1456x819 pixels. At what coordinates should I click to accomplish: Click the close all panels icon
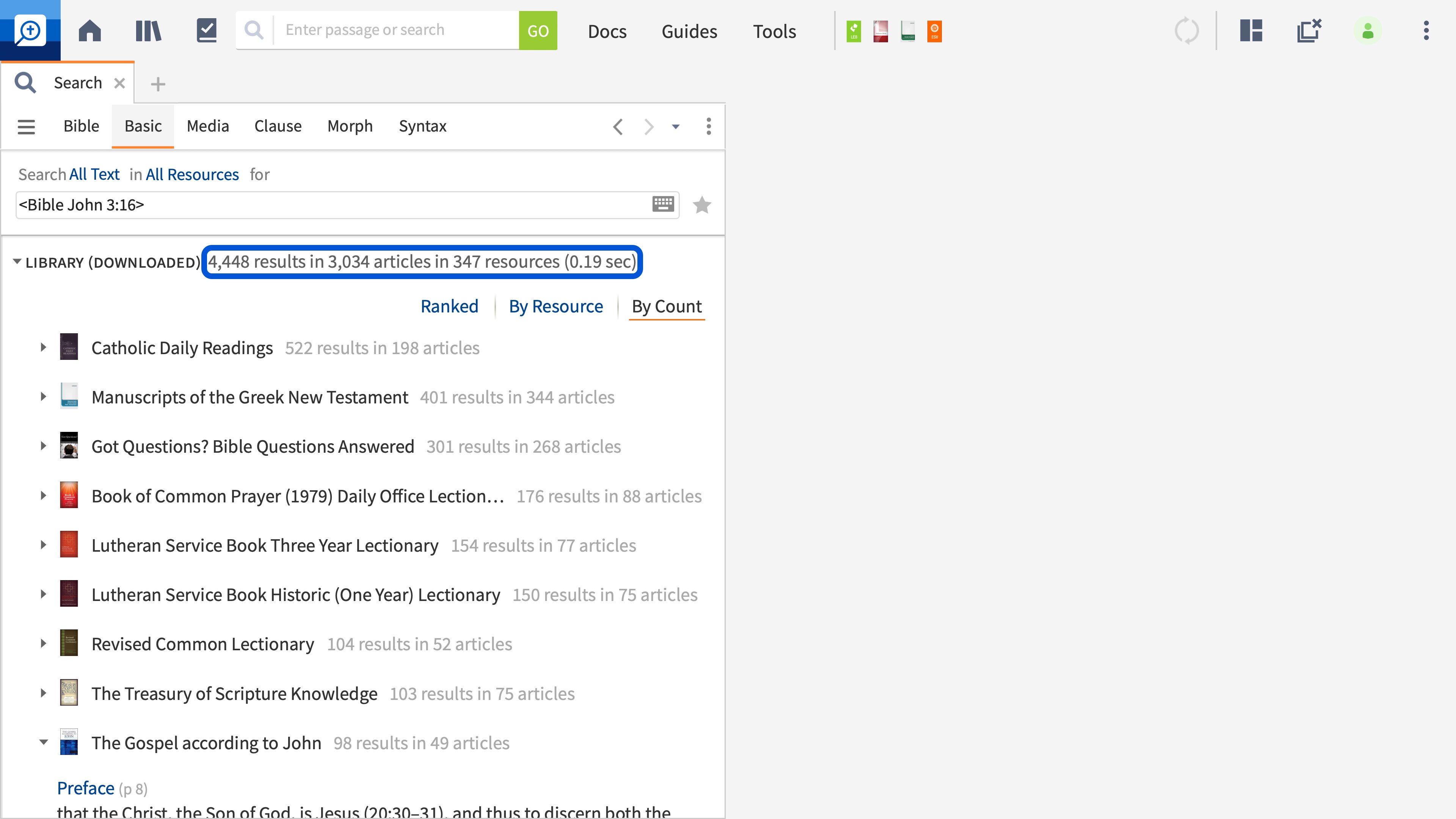(1309, 30)
